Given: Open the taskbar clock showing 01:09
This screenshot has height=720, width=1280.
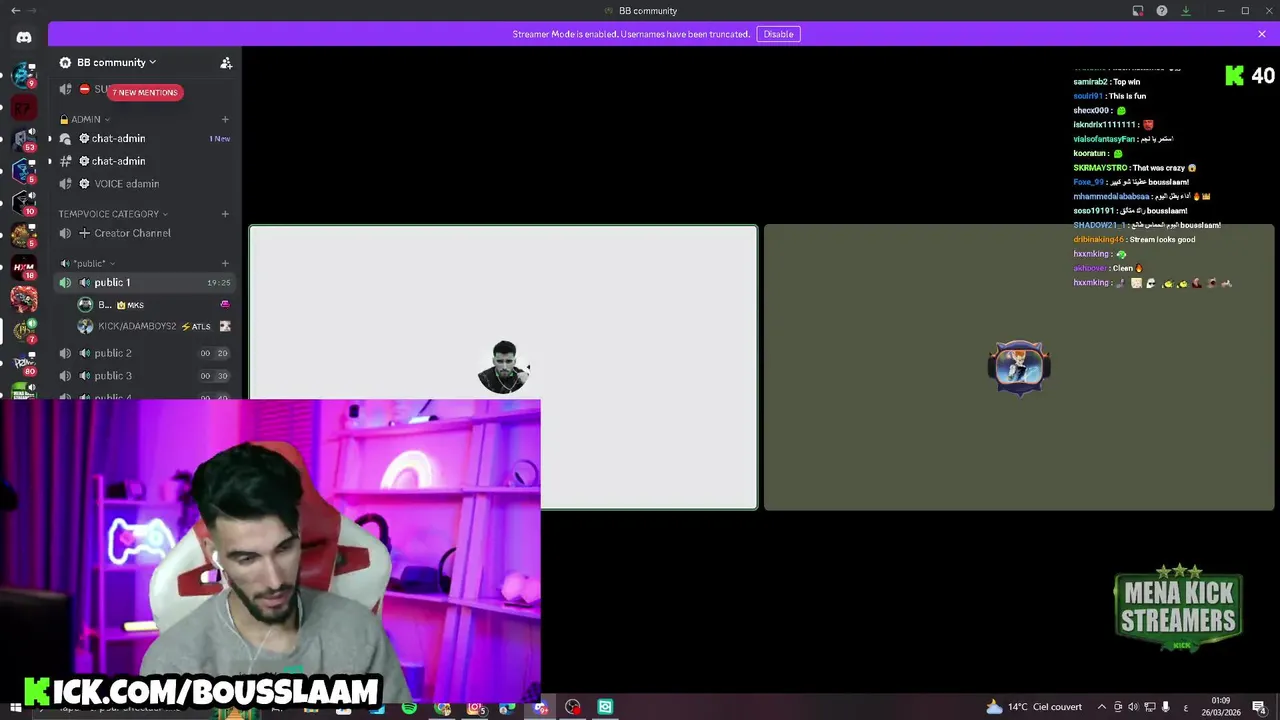Looking at the screenshot, I should click(1221, 706).
